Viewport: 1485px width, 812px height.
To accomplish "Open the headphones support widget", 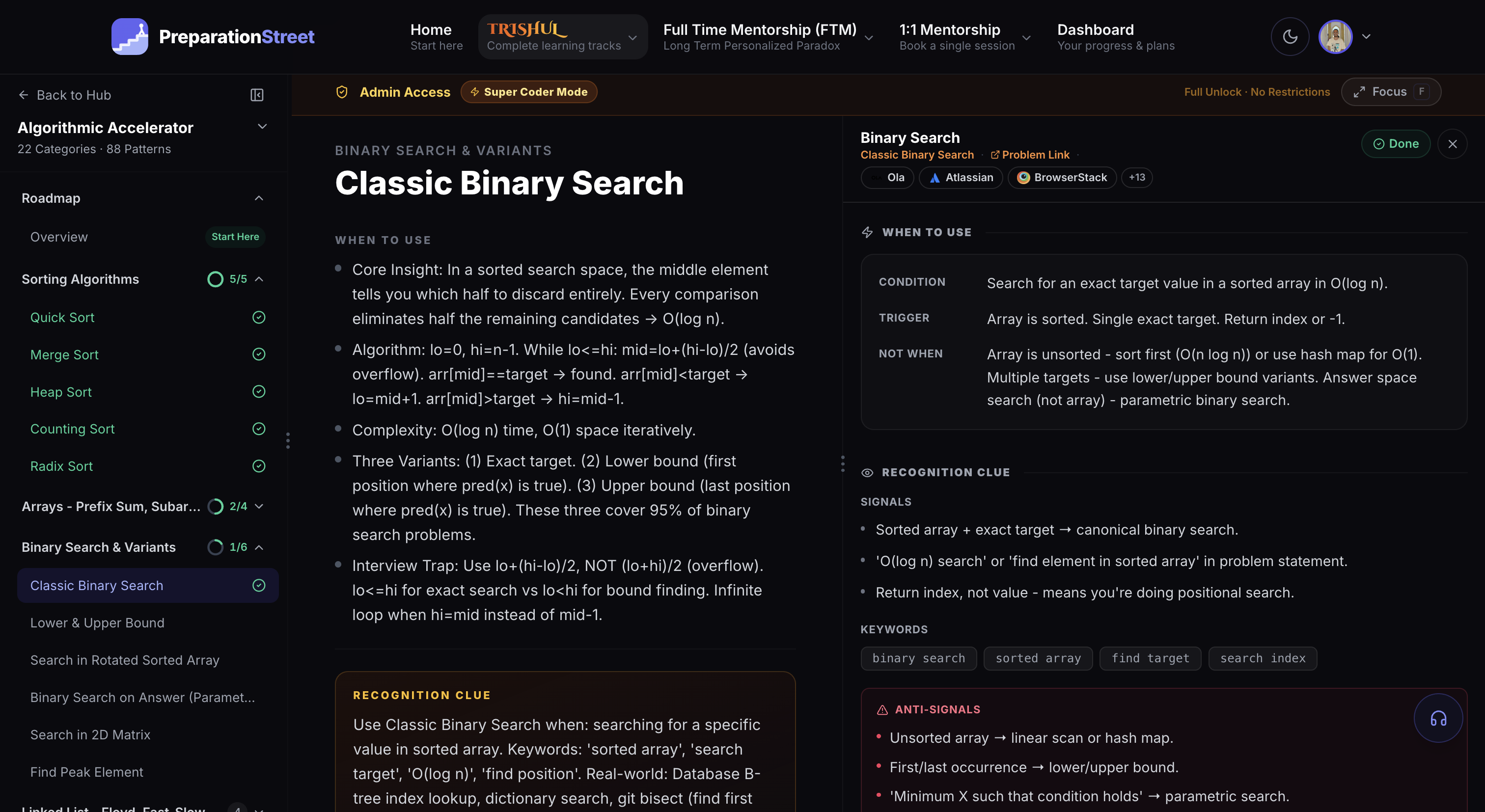I will 1438,718.
